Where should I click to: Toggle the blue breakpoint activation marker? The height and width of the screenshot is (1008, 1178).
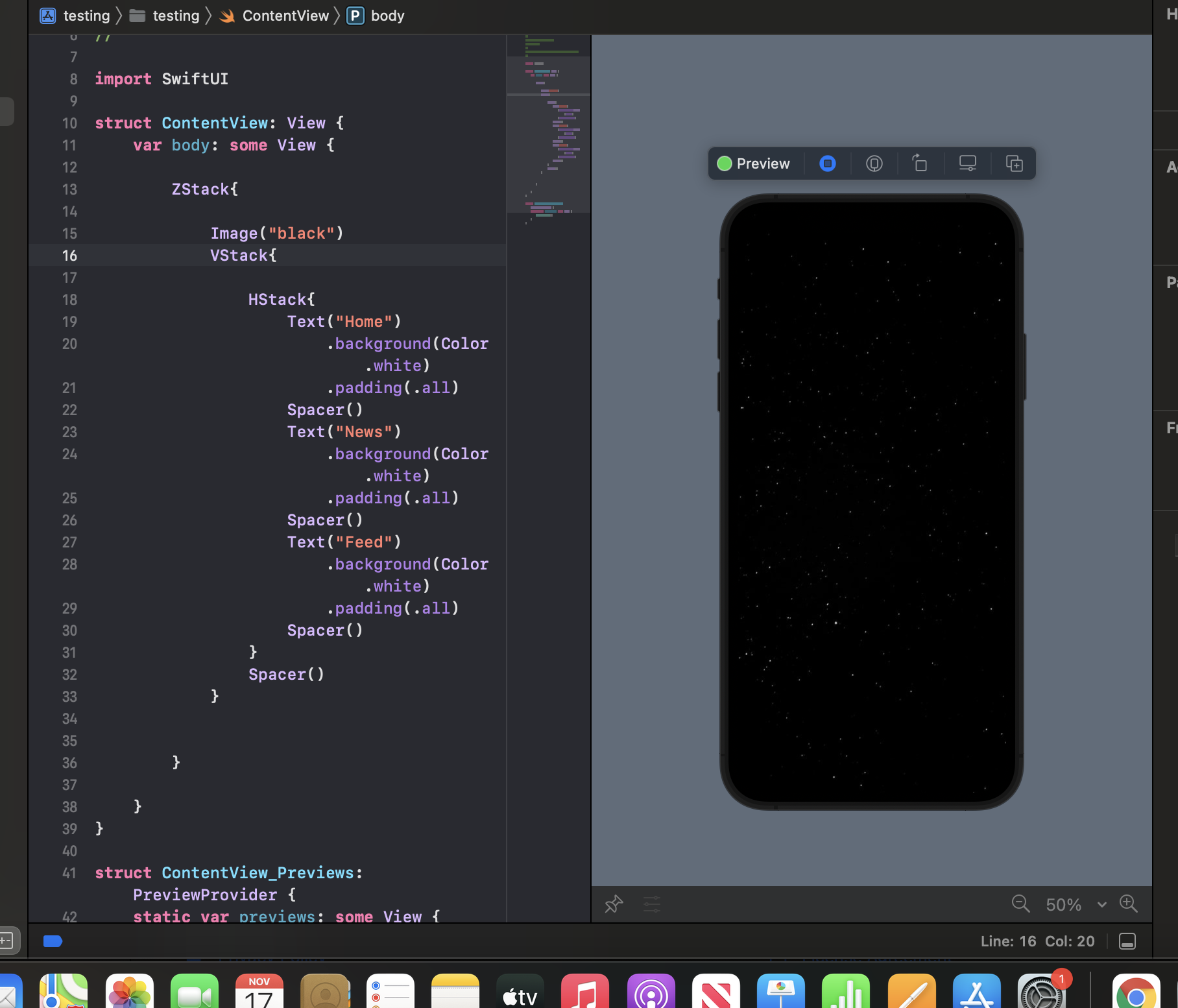coord(53,941)
